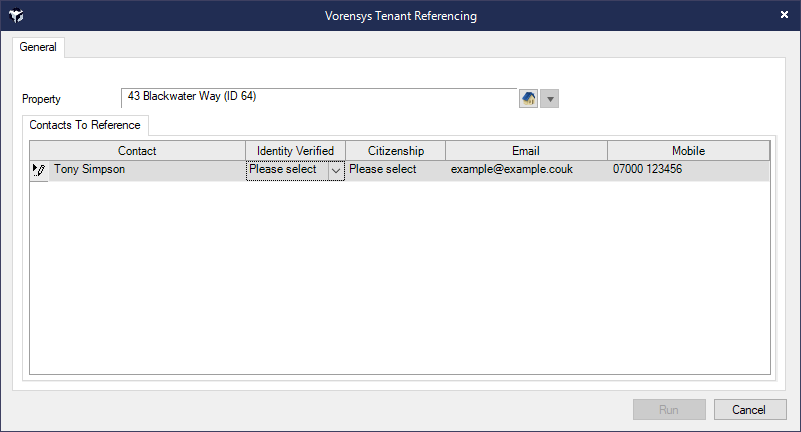Click the Property field showing 43 Blackwater Way

319,98
